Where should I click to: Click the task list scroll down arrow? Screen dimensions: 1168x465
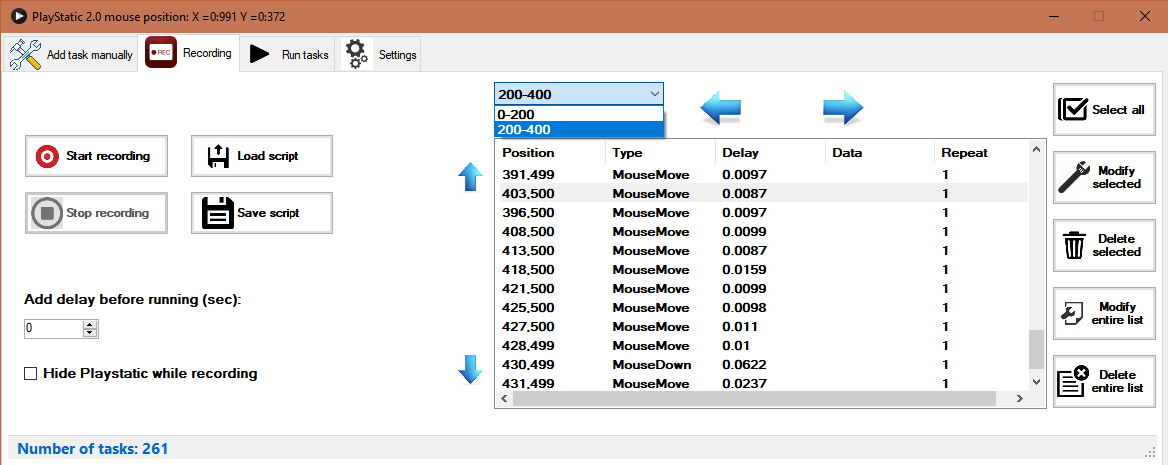(1035, 382)
